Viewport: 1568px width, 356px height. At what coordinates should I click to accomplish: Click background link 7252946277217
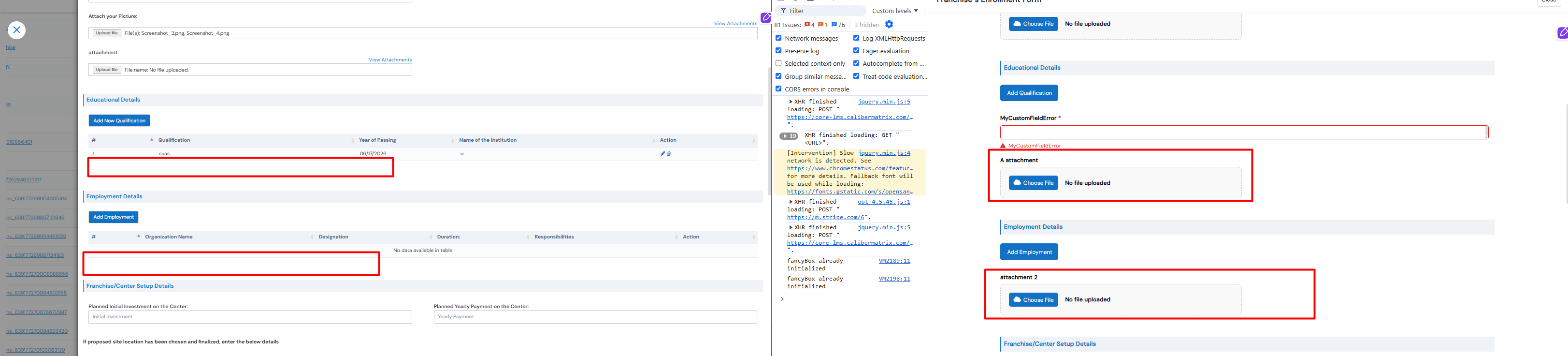[24, 180]
